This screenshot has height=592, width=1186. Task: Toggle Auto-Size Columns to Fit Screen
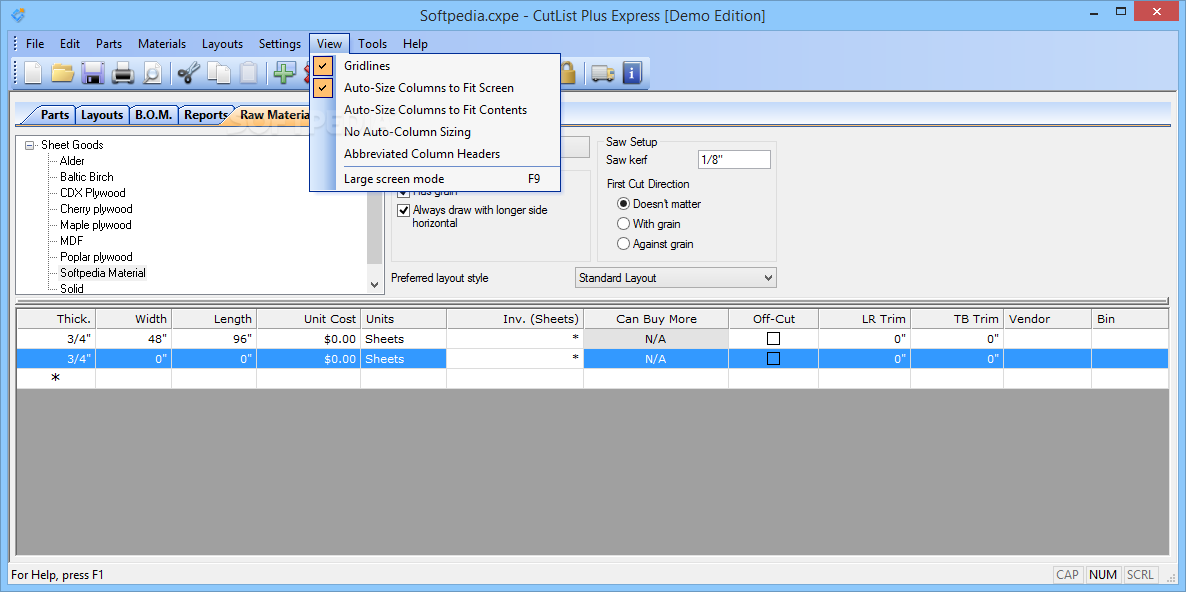[435, 88]
